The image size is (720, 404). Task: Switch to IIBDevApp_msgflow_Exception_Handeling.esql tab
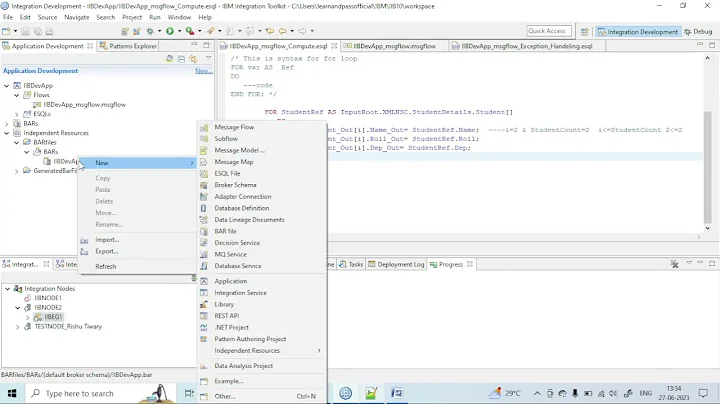point(527,46)
